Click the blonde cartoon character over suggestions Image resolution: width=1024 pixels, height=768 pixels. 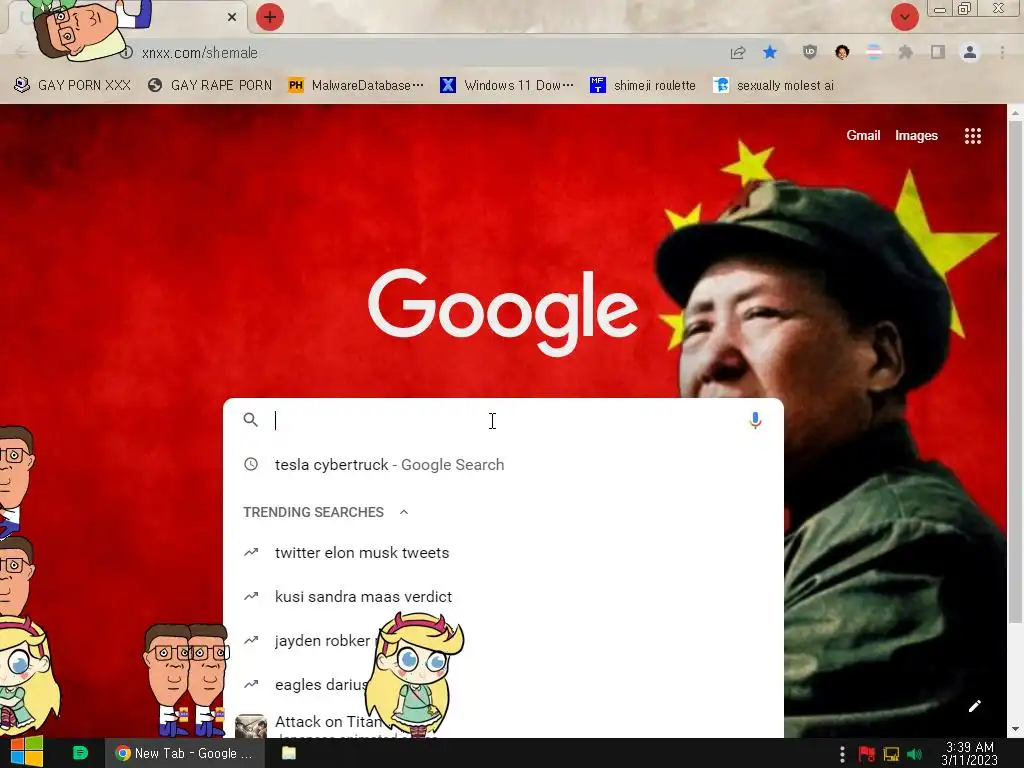pos(415,673)
